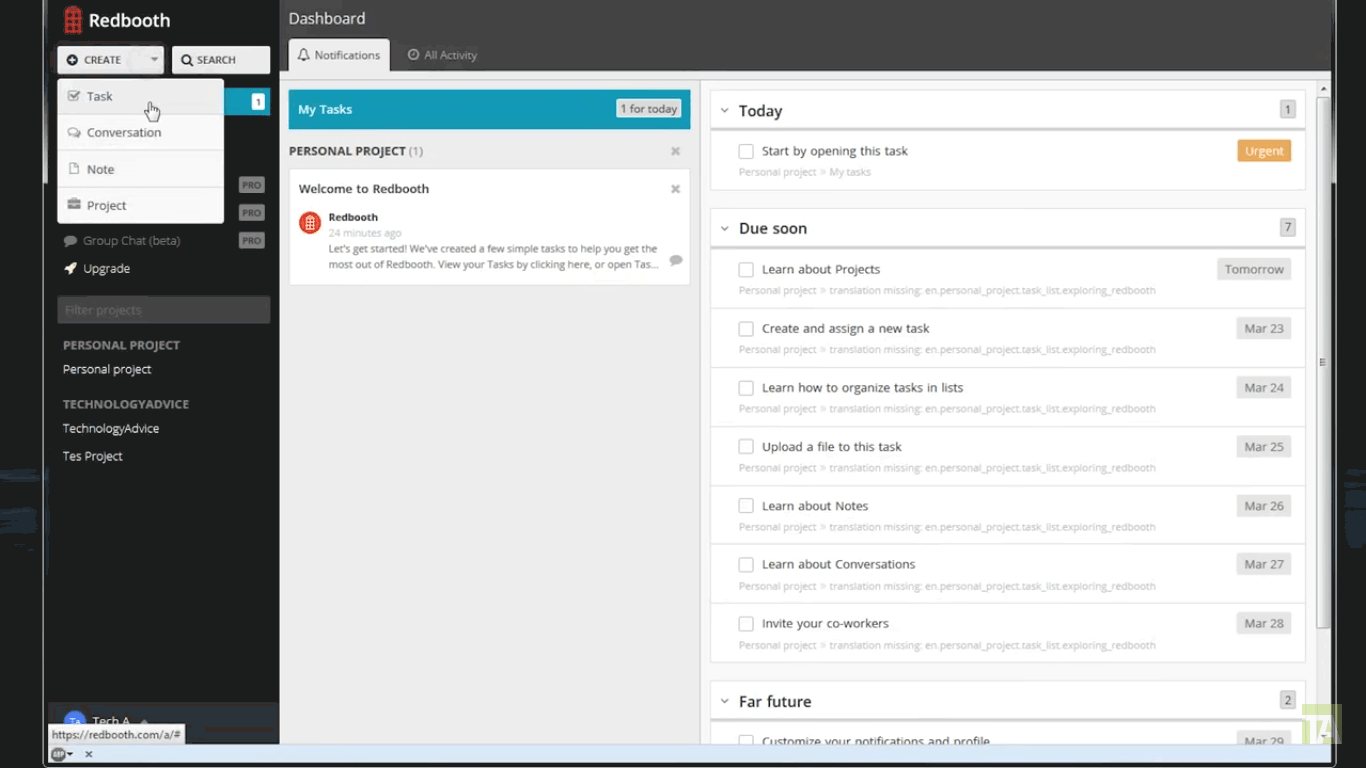Pick Note from the Create menu

click(141, 169)
